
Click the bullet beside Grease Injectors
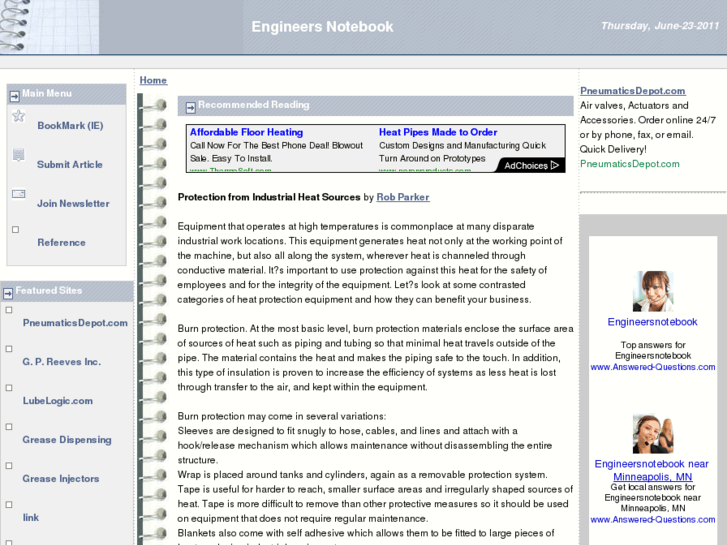(9, 466)
